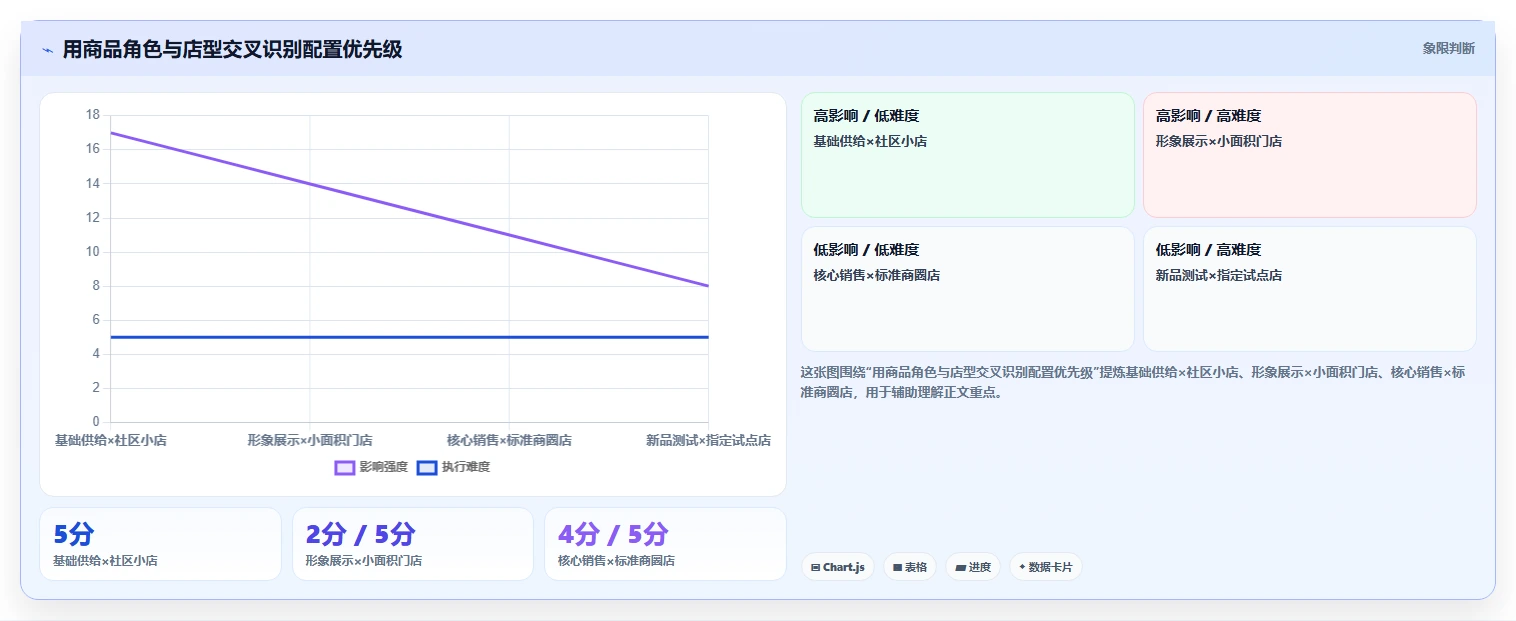Click the description paragraph below quadrants
1516x621 pixels.
coord(1133,382)
